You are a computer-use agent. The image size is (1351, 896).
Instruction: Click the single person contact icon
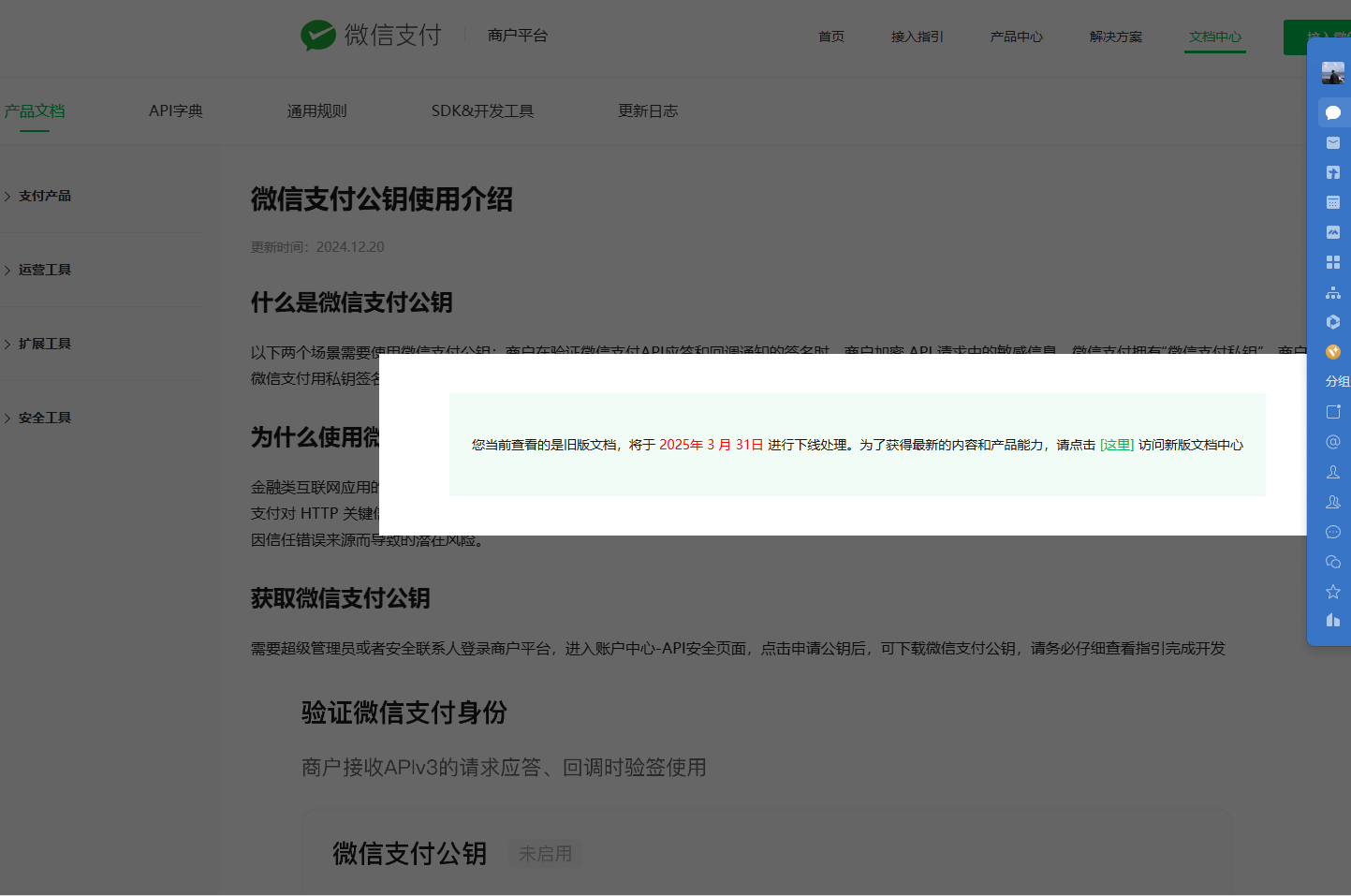1333,472
